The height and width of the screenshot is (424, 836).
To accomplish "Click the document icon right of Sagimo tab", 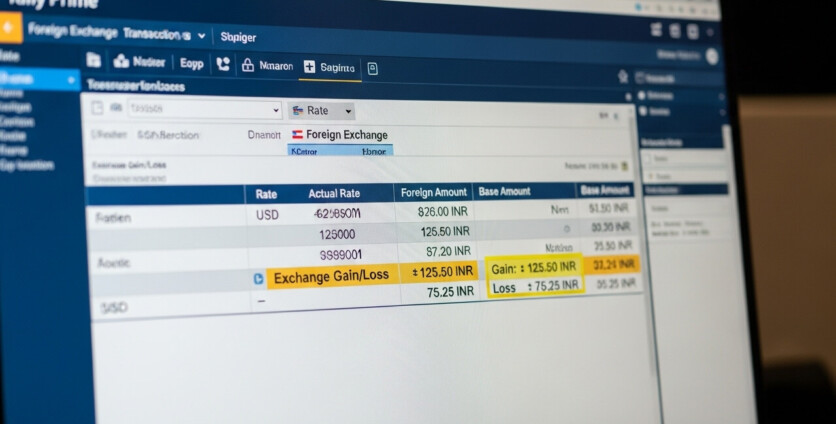I will pyautogui.click(x=373, y=69).
